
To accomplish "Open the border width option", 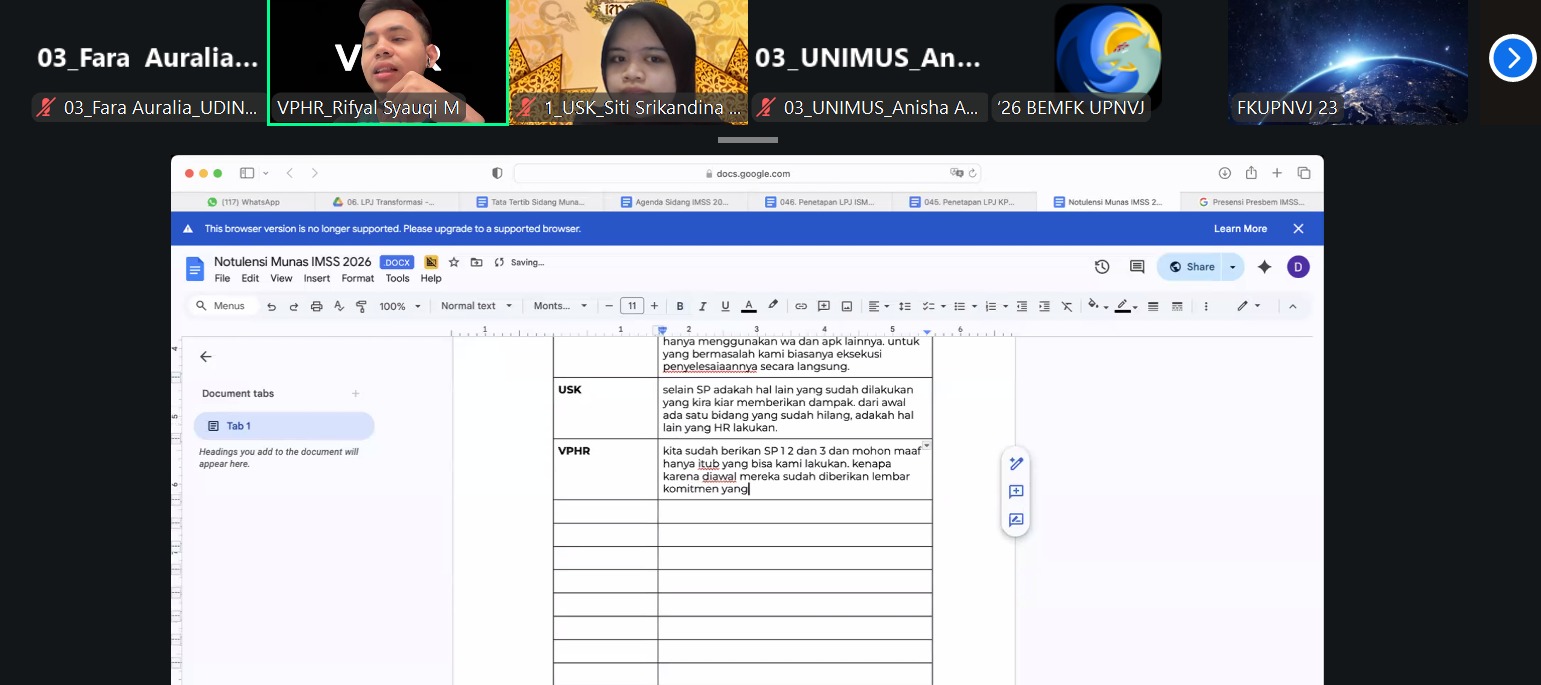I will click(x=1153, y=306).
